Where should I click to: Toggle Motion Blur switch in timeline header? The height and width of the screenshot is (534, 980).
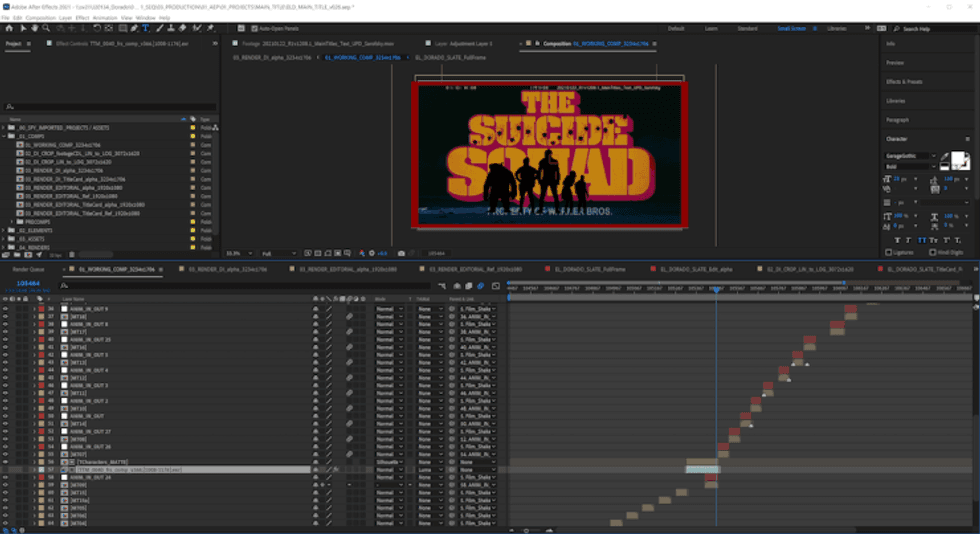pyautogui.click(x=480, y=286)
